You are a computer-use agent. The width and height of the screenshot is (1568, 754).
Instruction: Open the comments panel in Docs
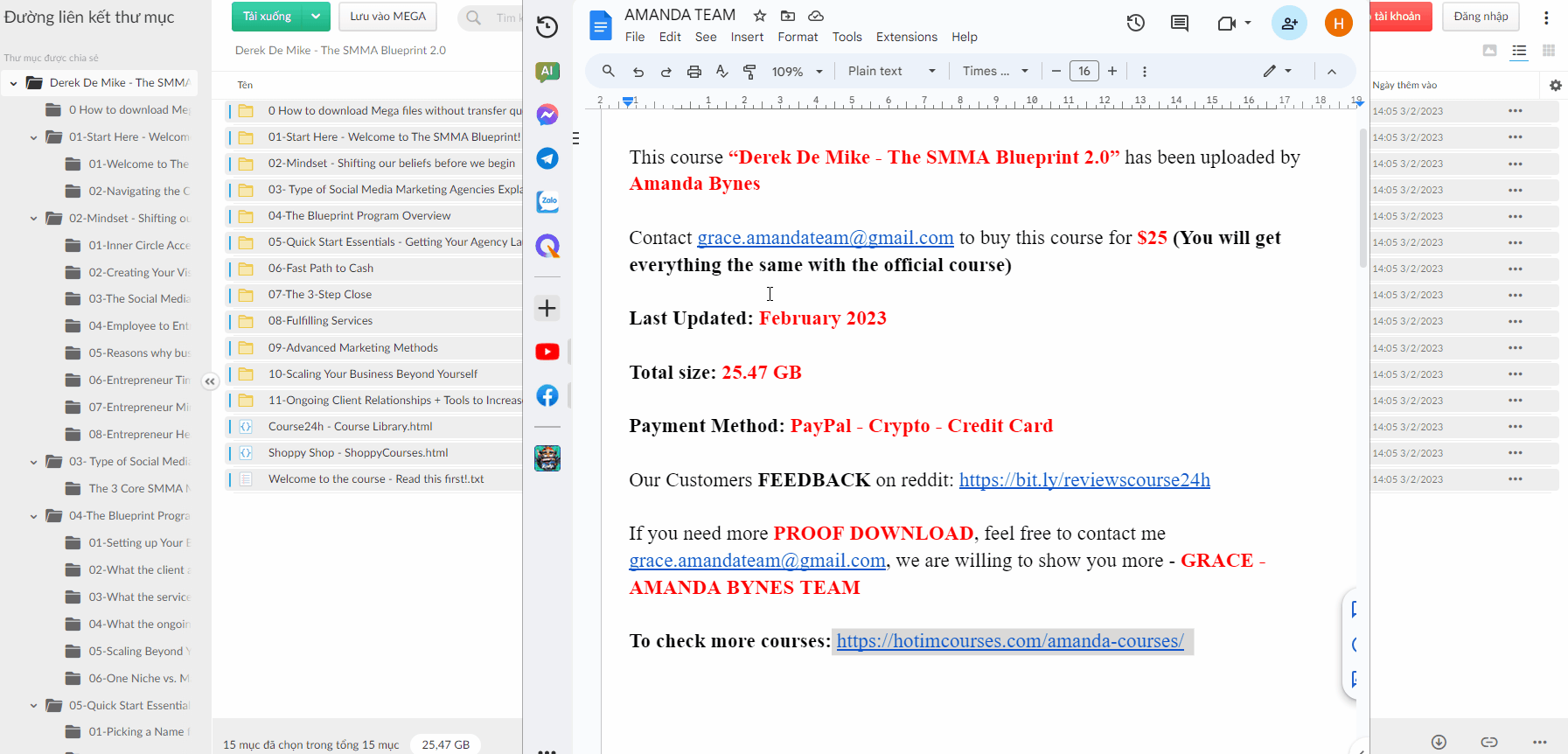click(1180, 24)
